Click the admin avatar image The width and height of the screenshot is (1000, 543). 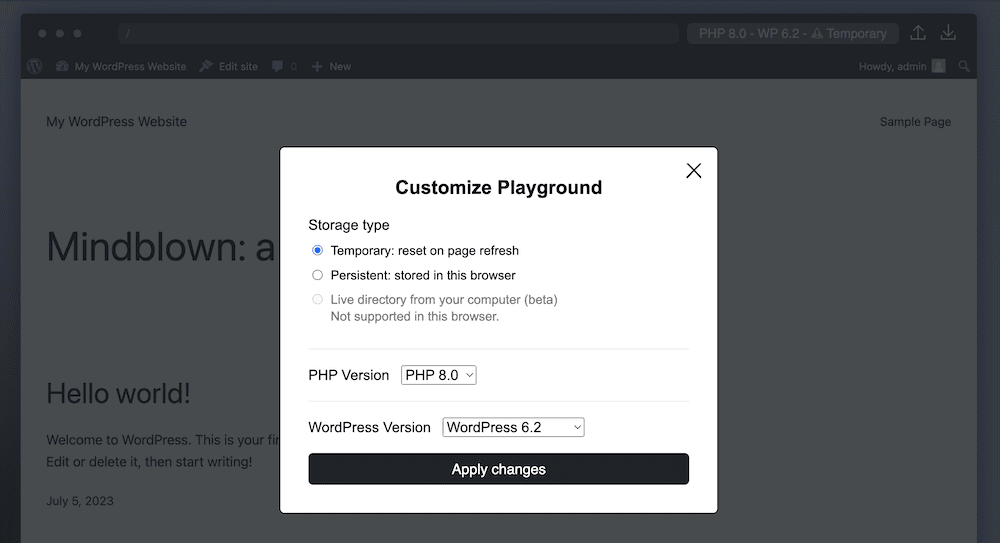coord(938,66)
